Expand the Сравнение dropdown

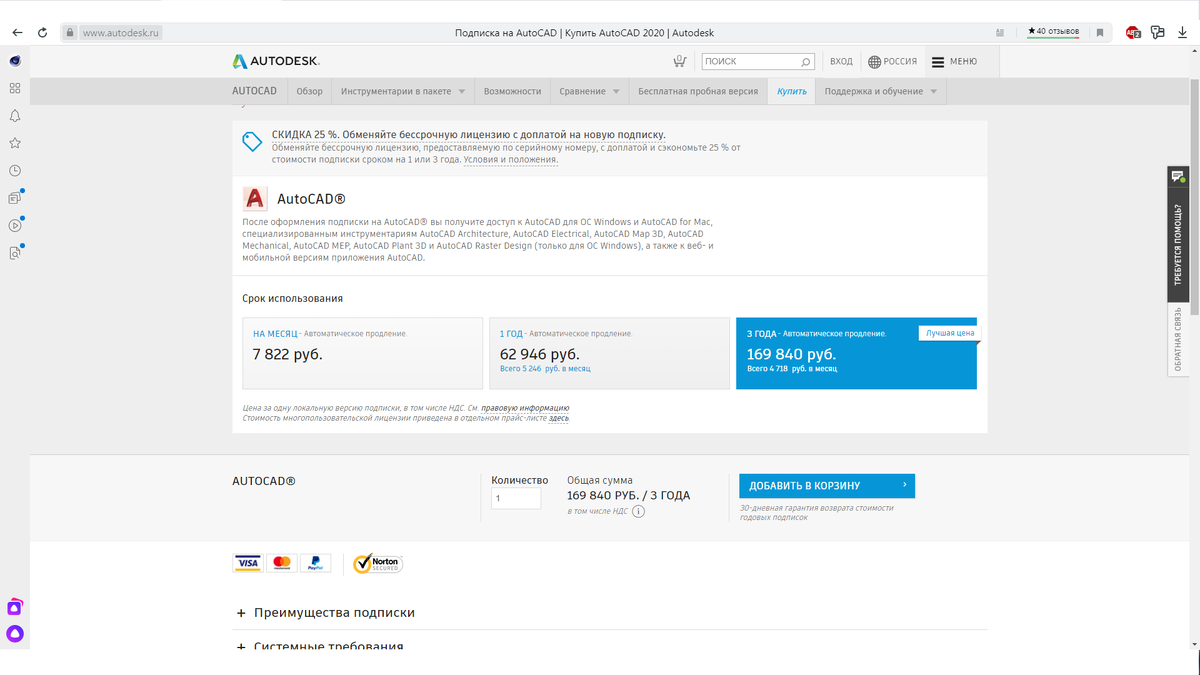590,91
